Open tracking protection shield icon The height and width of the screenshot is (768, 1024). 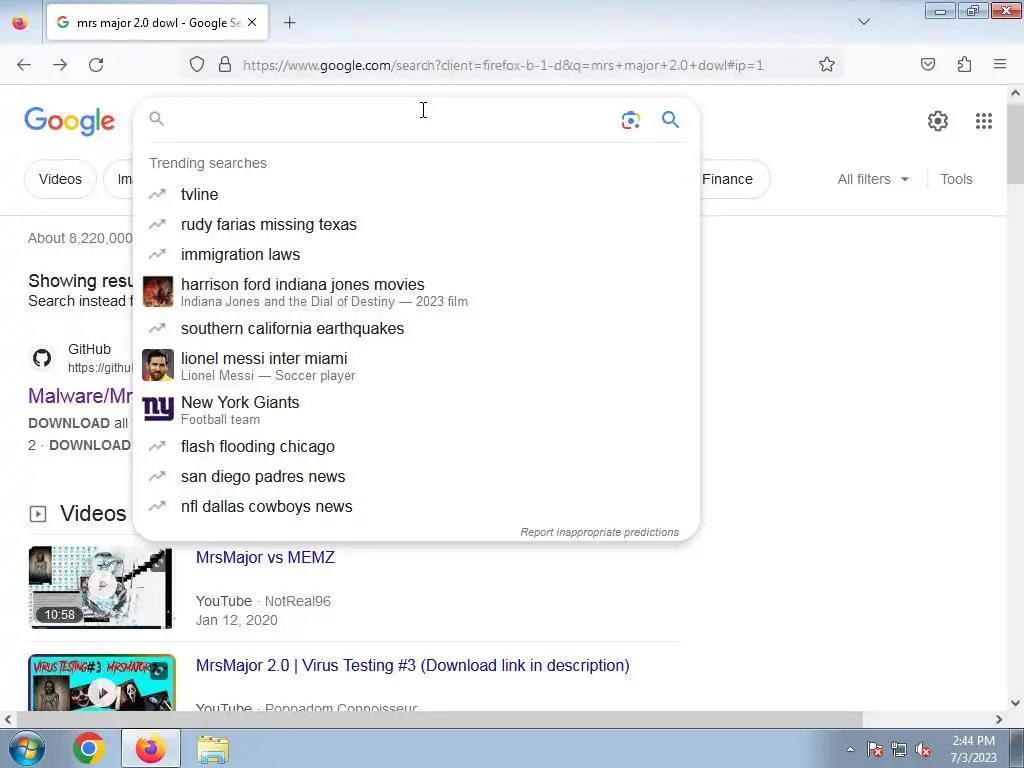197,65
